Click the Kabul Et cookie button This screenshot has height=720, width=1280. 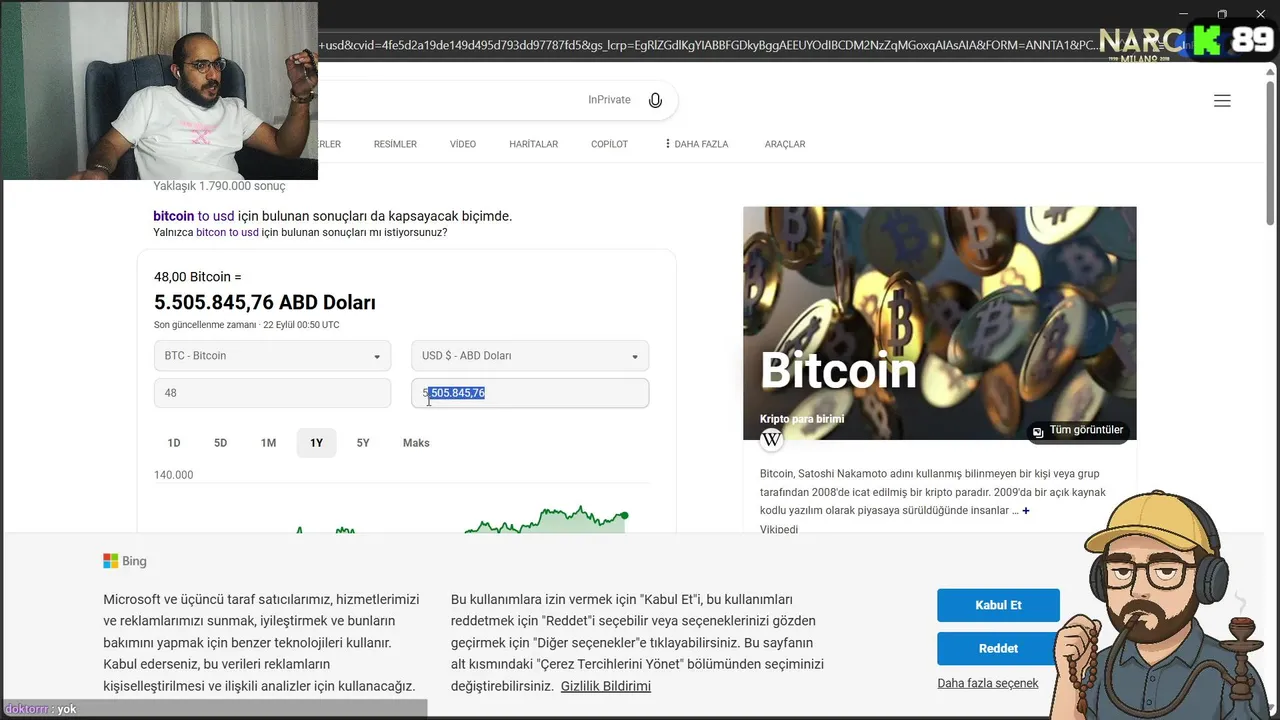[x=998, y=605]
